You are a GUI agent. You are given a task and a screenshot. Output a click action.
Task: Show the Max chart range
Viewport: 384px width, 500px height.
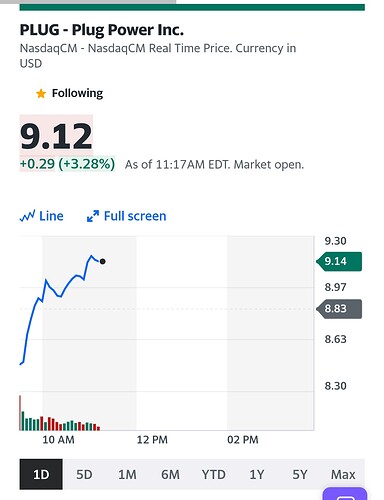pyautogui.click(x=343, y=474)
